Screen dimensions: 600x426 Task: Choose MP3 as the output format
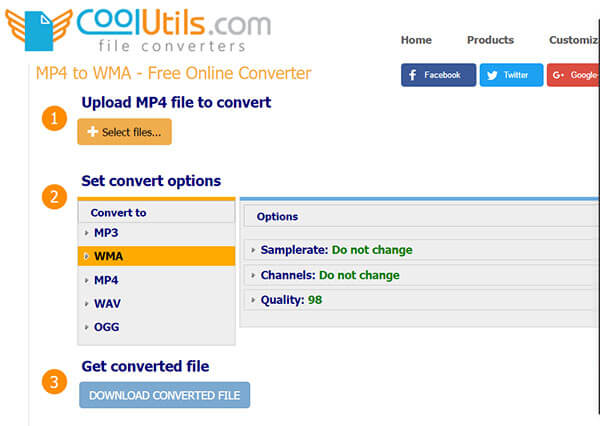click(x=106, y=233)
